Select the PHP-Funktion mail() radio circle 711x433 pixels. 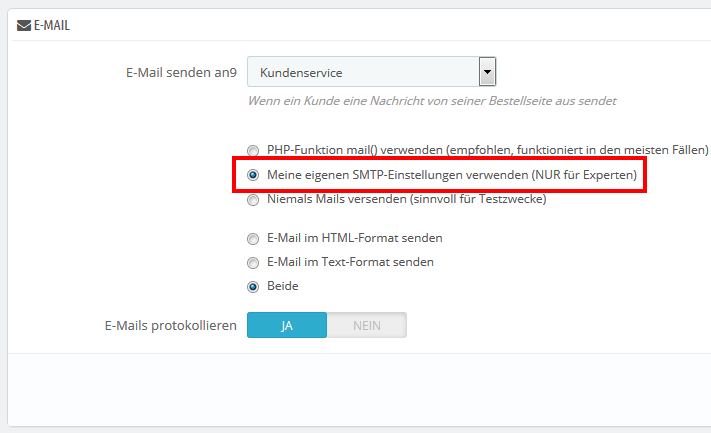[x=253, y=150]
